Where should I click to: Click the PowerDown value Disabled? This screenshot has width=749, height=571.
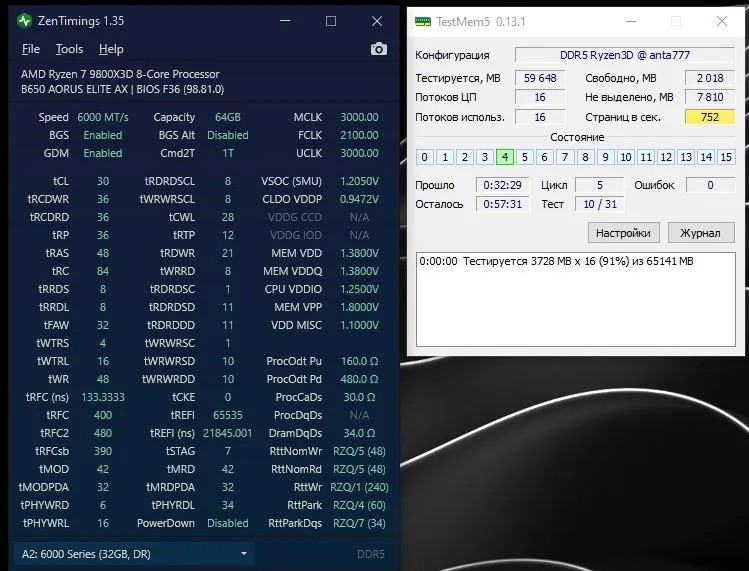[x=228, y=523]
